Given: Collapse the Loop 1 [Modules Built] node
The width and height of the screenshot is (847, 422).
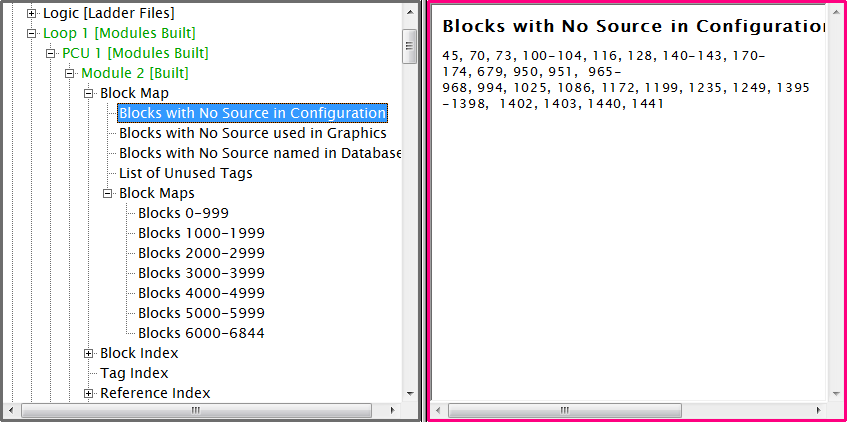Looking at the screenshot, I should coord(32,33).
